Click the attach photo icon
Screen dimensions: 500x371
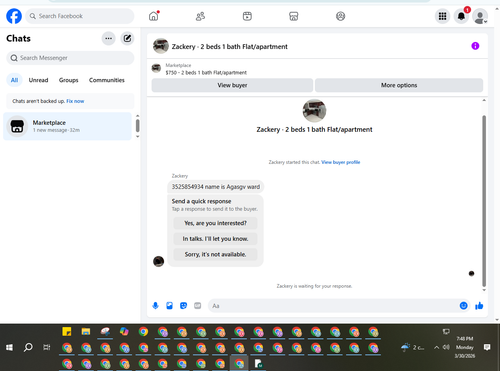point(169,306)
